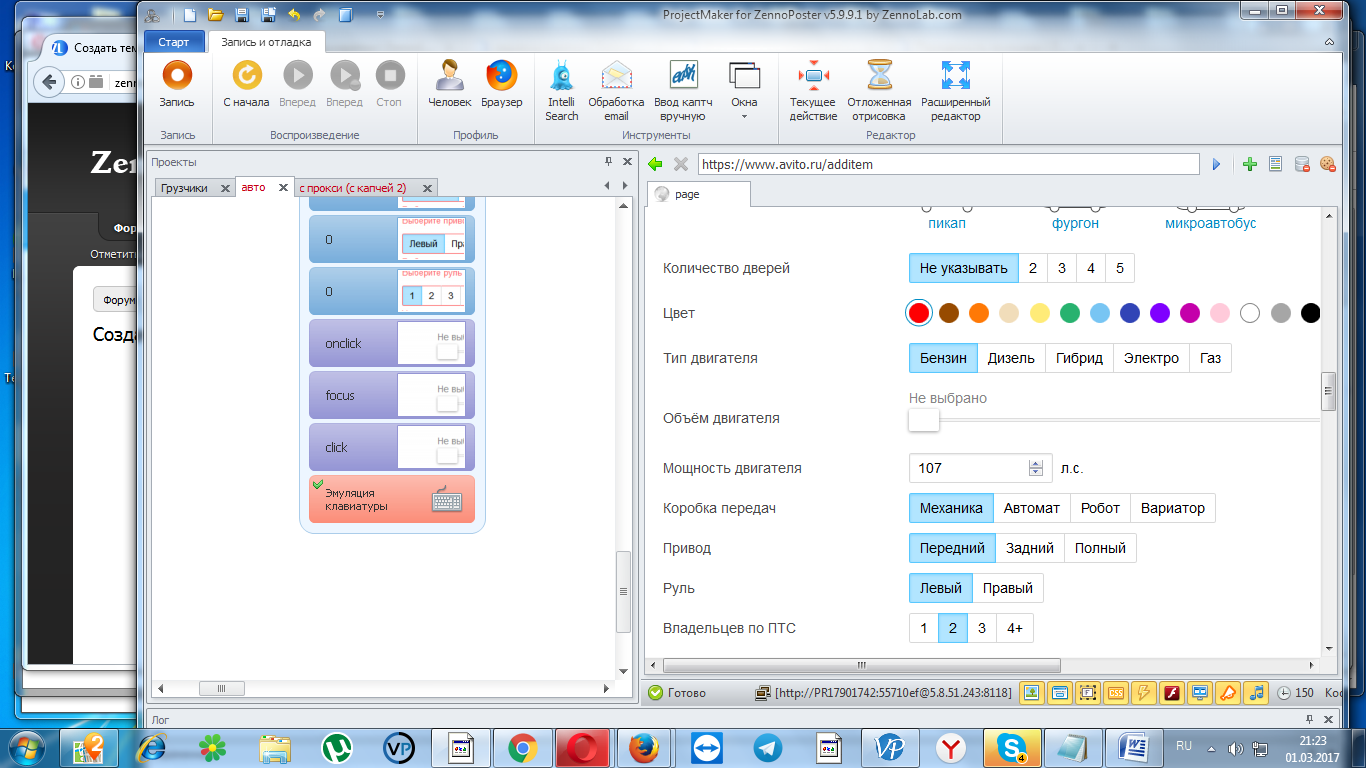Choose Не указывать for Количество дверей
Image resolution: width=1366 pixels, height=768 pixels.
click(x=963, y=268)
